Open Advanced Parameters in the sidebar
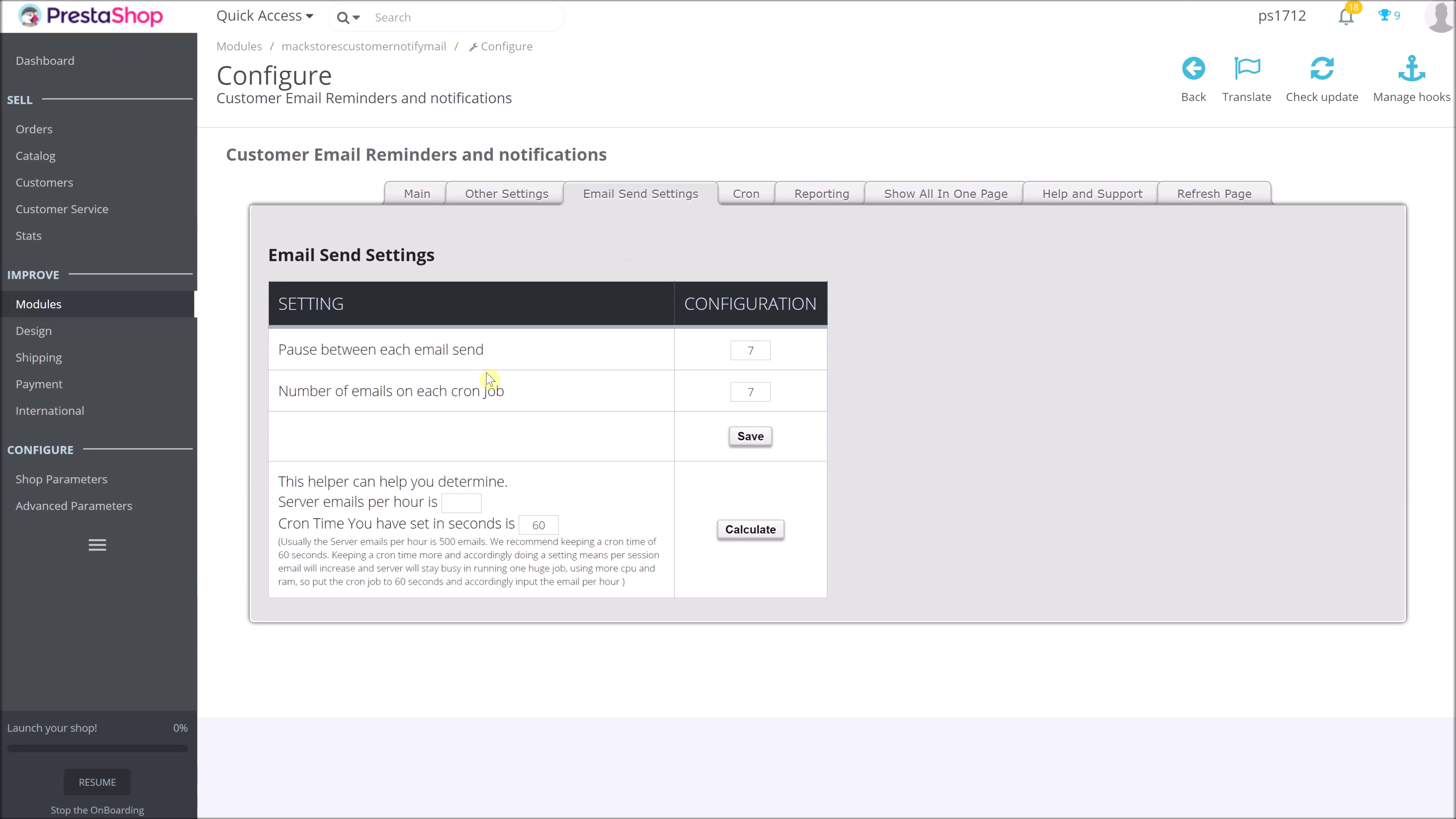Screen dimensions: 1456x819 (x=74, y=506)
